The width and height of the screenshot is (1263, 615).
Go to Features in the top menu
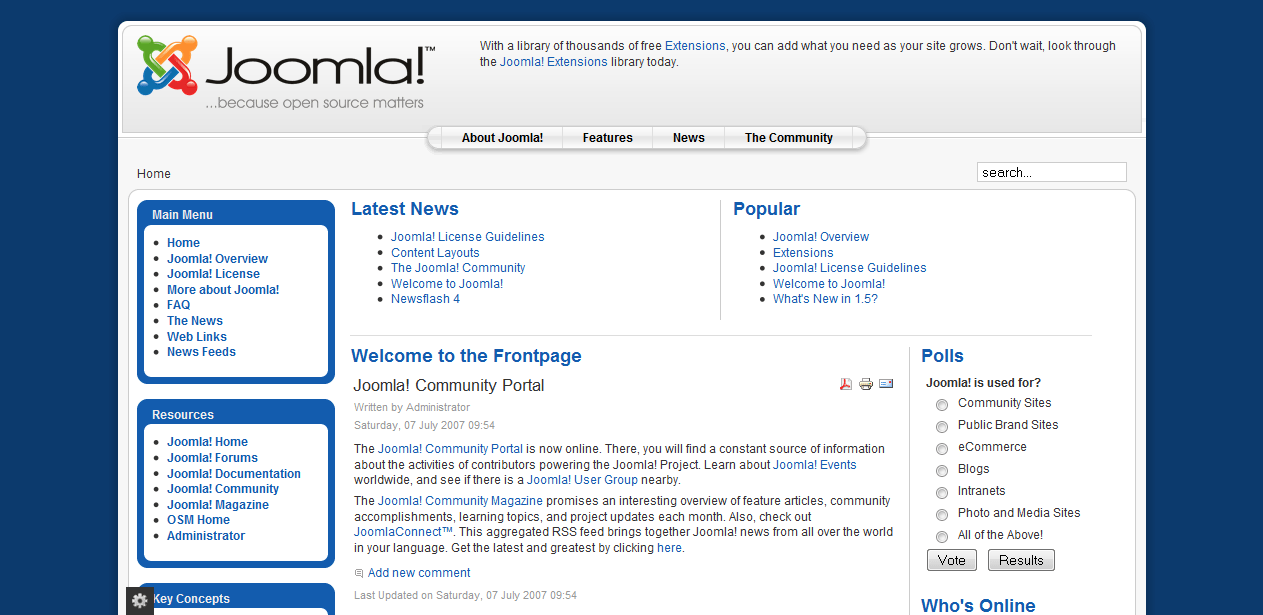(608, 138)
